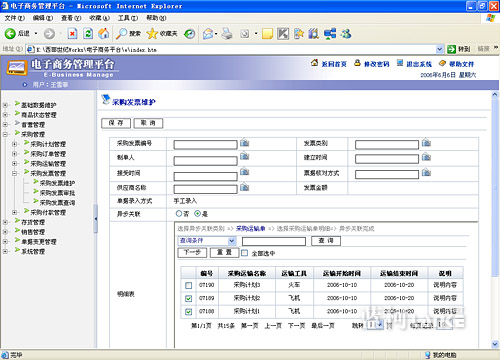Click the History/media round green icon

tap(190, 33)
